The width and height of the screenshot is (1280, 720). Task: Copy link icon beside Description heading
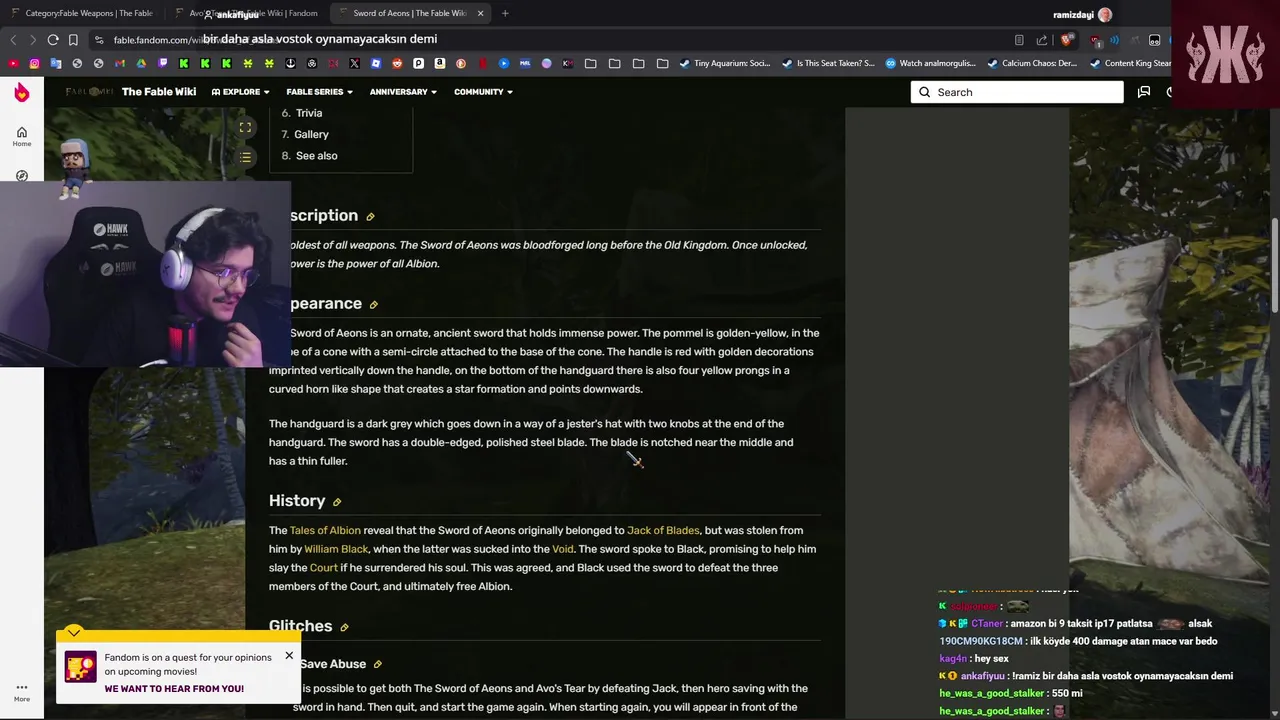point(370,217)
